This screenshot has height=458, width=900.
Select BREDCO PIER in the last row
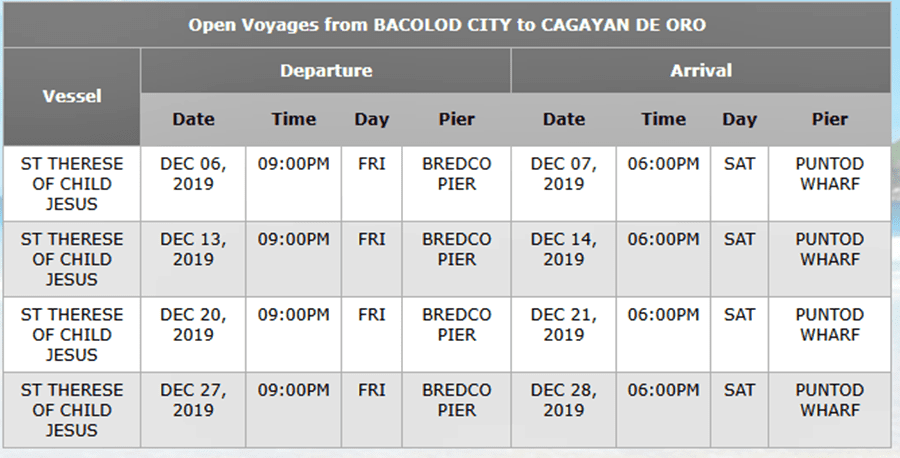coord(457,400)
